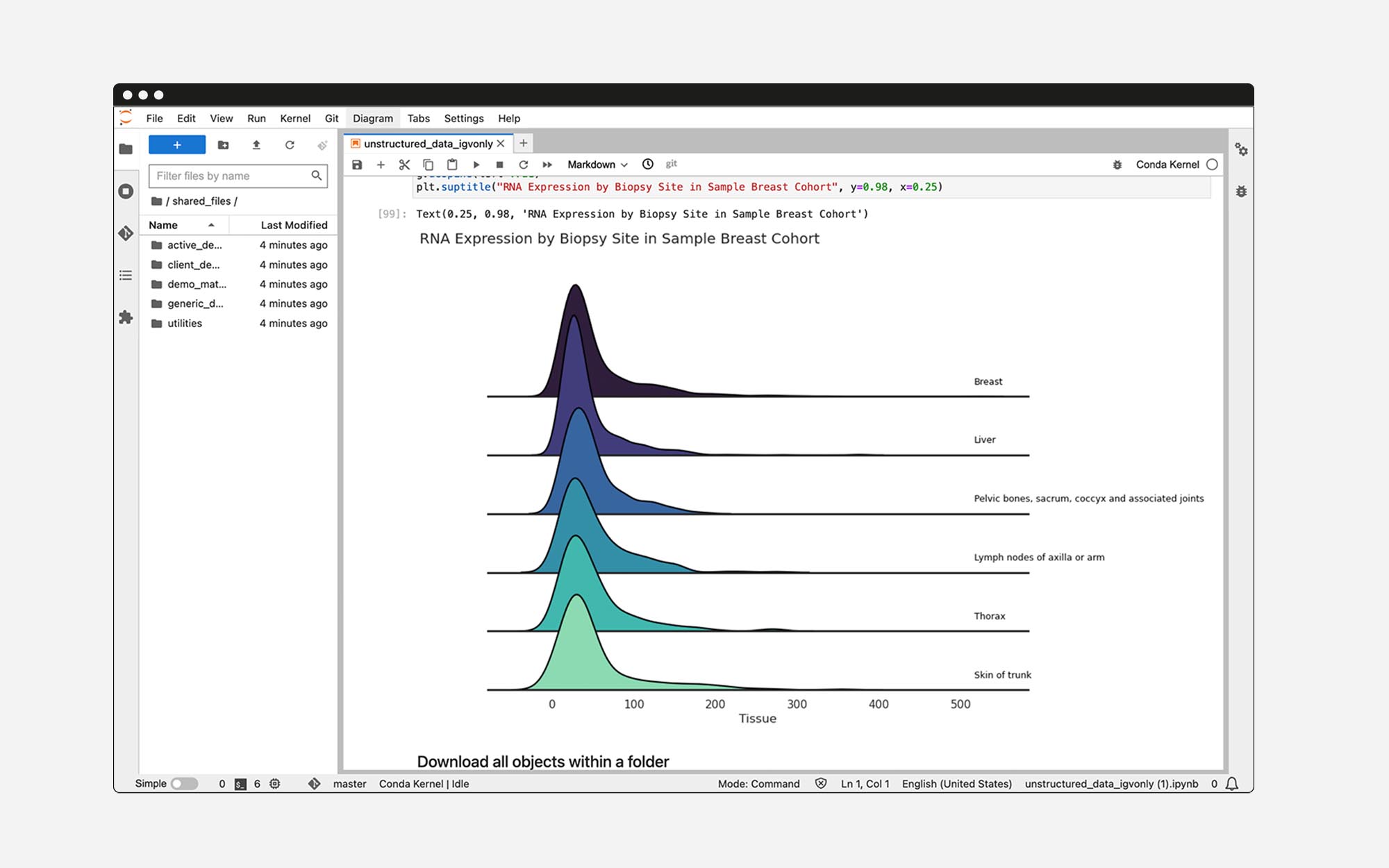Screen dimensions: 1389x868
Task: Click the debugger bug icon near Conda Kernel
Action: click(1117, 165)
